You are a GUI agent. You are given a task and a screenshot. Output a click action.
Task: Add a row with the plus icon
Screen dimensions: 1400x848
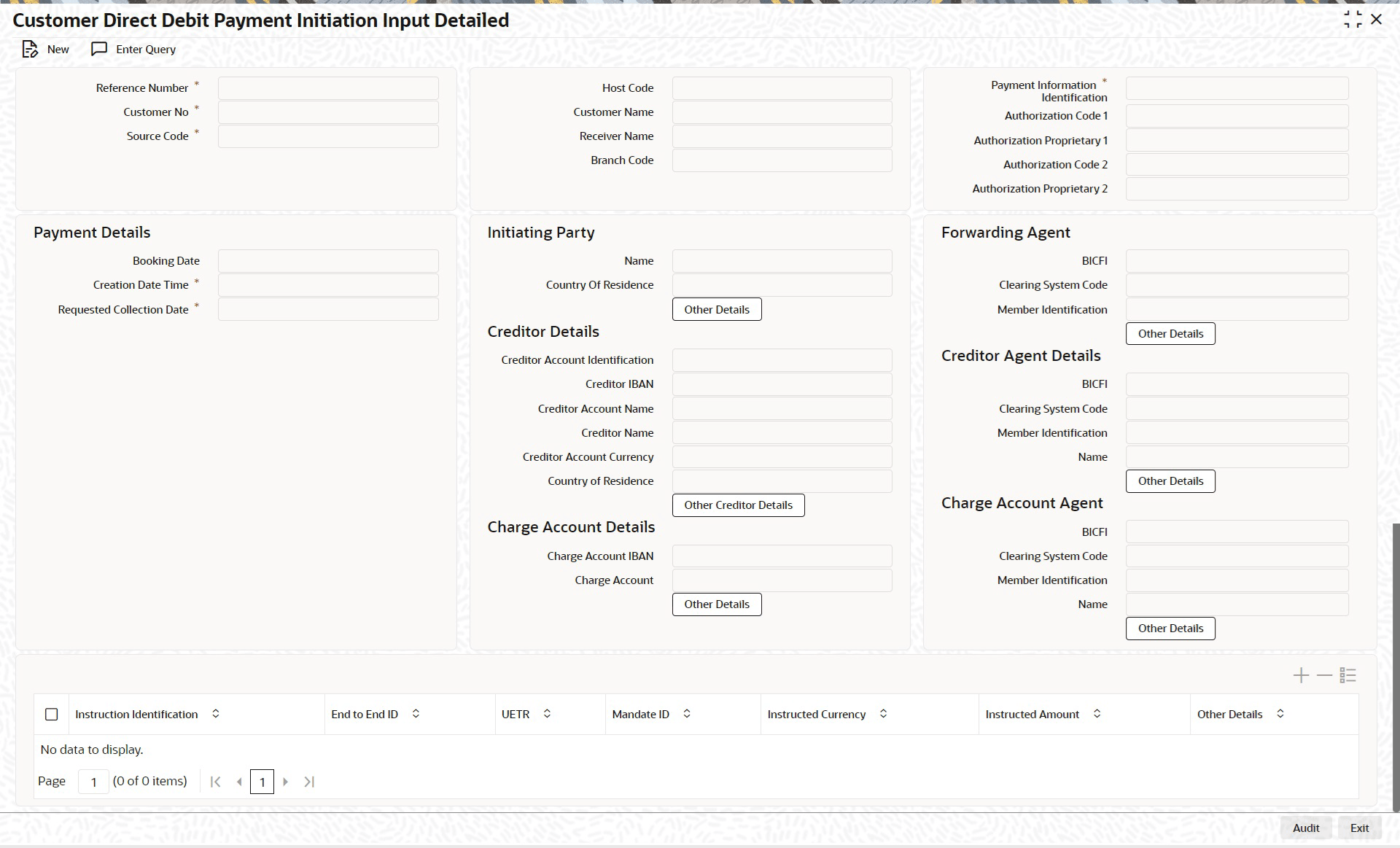click(1301, 675)
